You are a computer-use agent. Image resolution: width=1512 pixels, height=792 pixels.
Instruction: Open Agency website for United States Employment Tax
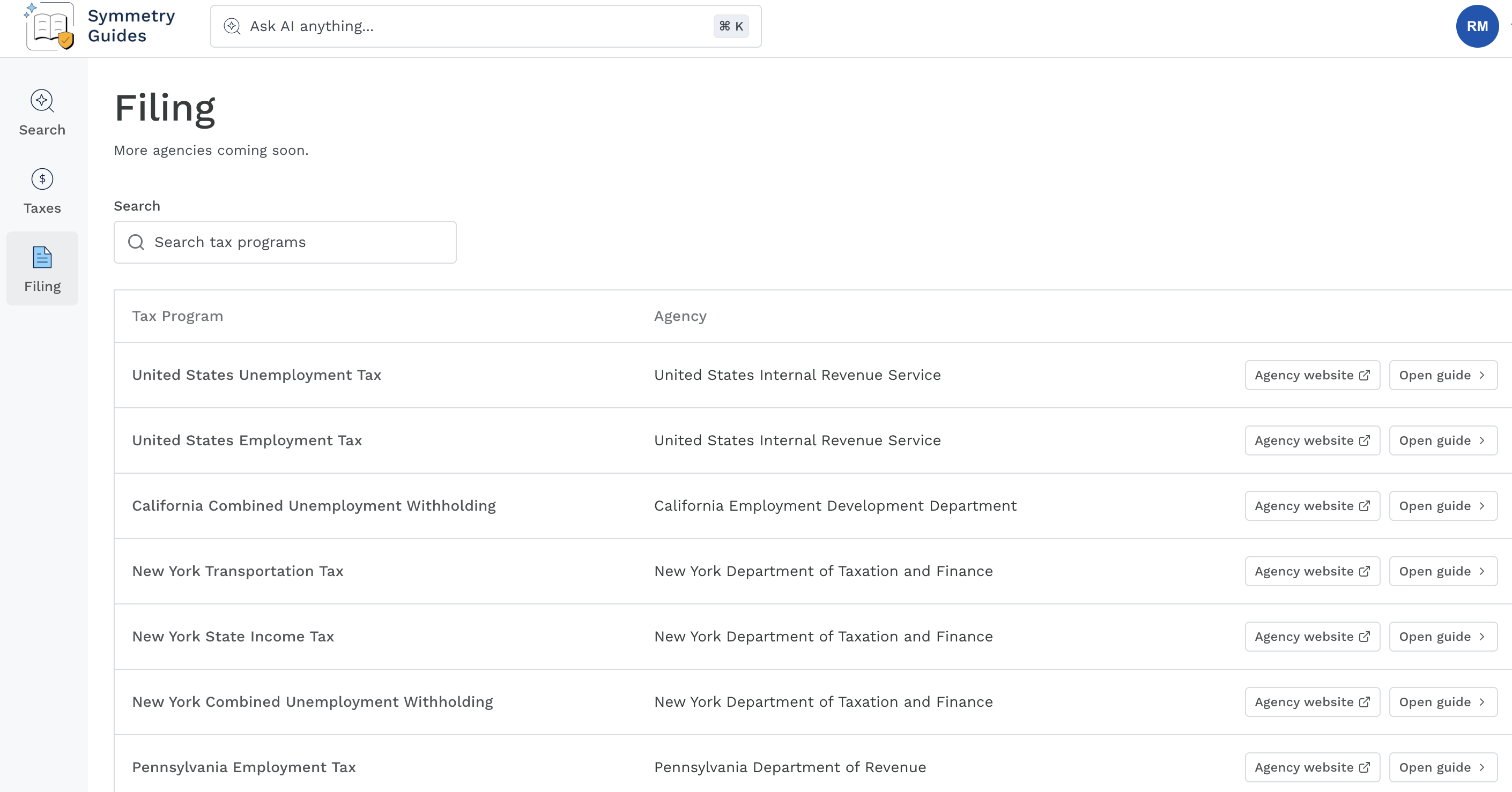pyautogui.click(x=1313, y=440)
